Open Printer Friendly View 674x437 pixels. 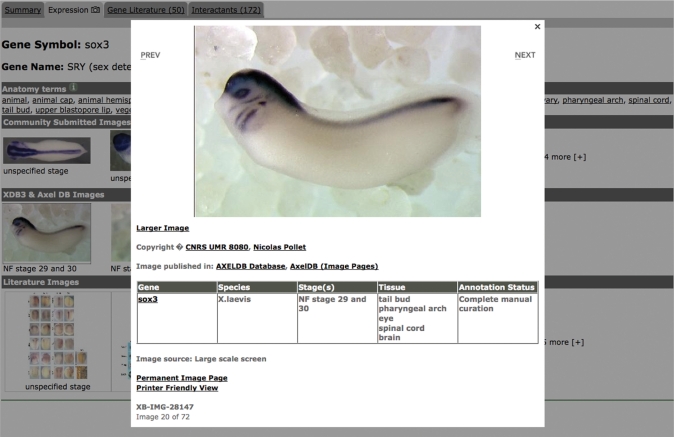pos(177,388)
